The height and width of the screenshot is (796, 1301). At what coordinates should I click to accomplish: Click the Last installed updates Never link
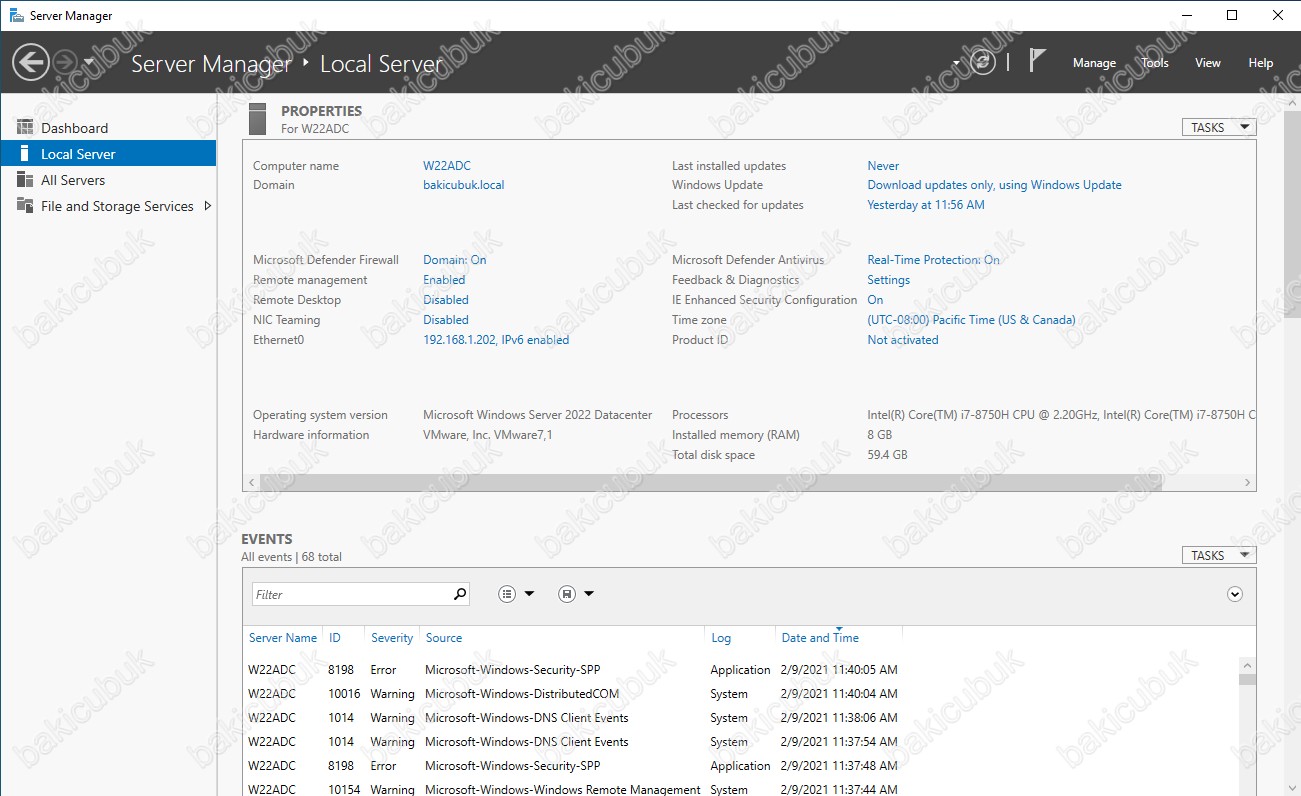point(883,166)
